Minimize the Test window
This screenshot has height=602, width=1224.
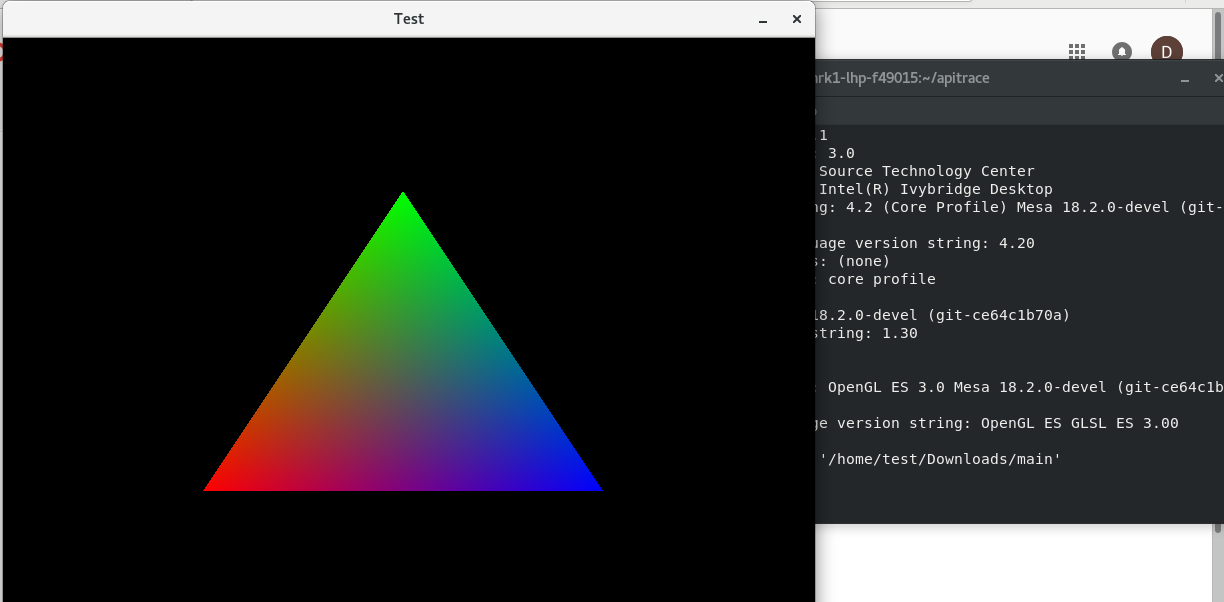pos(763,19)
